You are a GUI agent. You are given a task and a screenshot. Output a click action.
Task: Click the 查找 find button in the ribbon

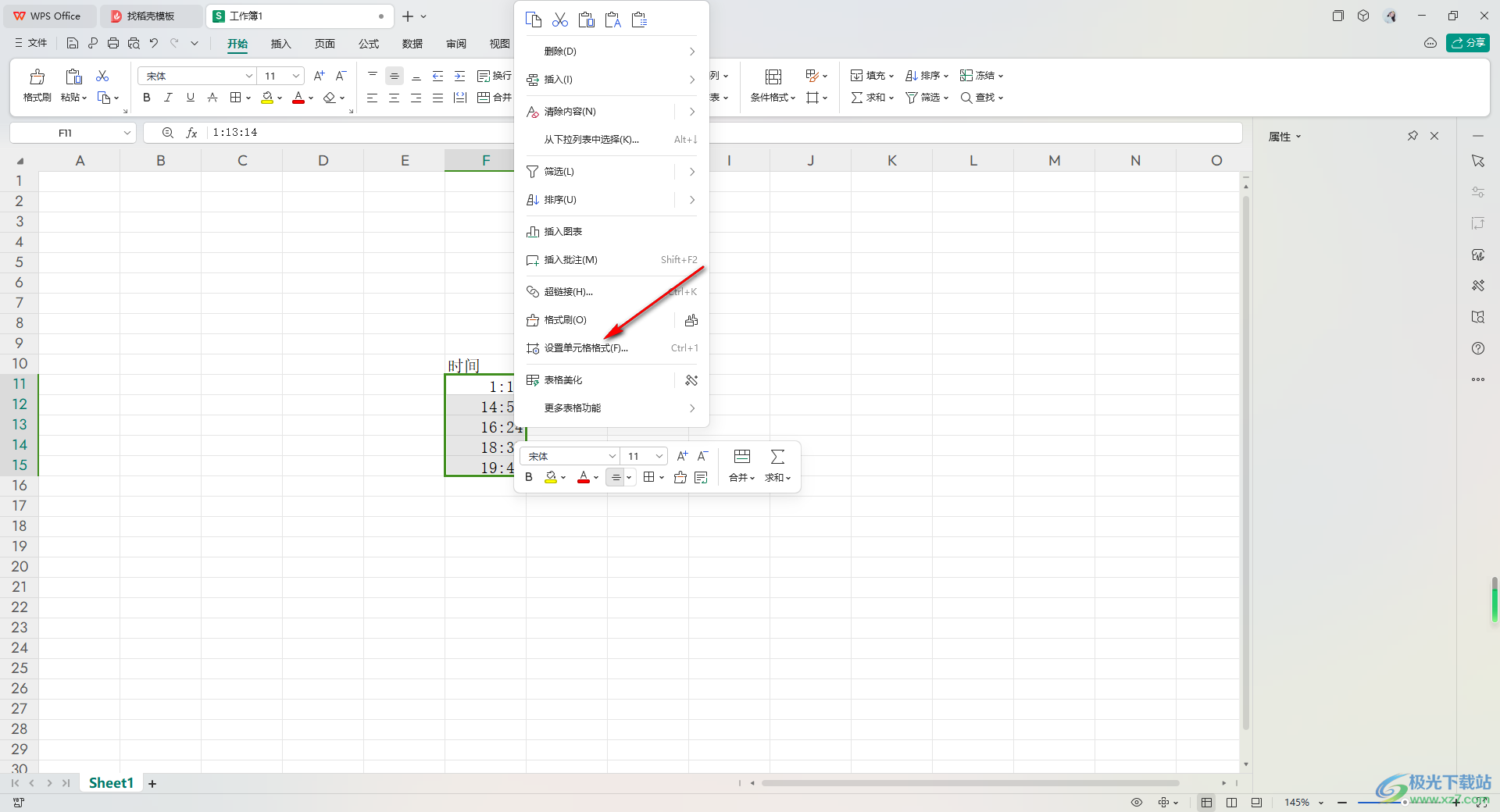coord(981,98)
